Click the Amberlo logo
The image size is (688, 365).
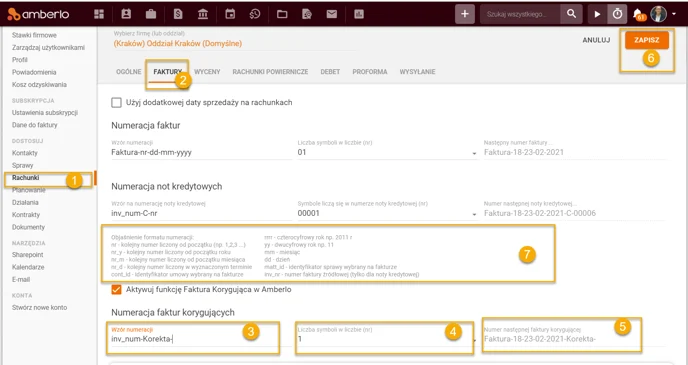[x=38, y=14]
